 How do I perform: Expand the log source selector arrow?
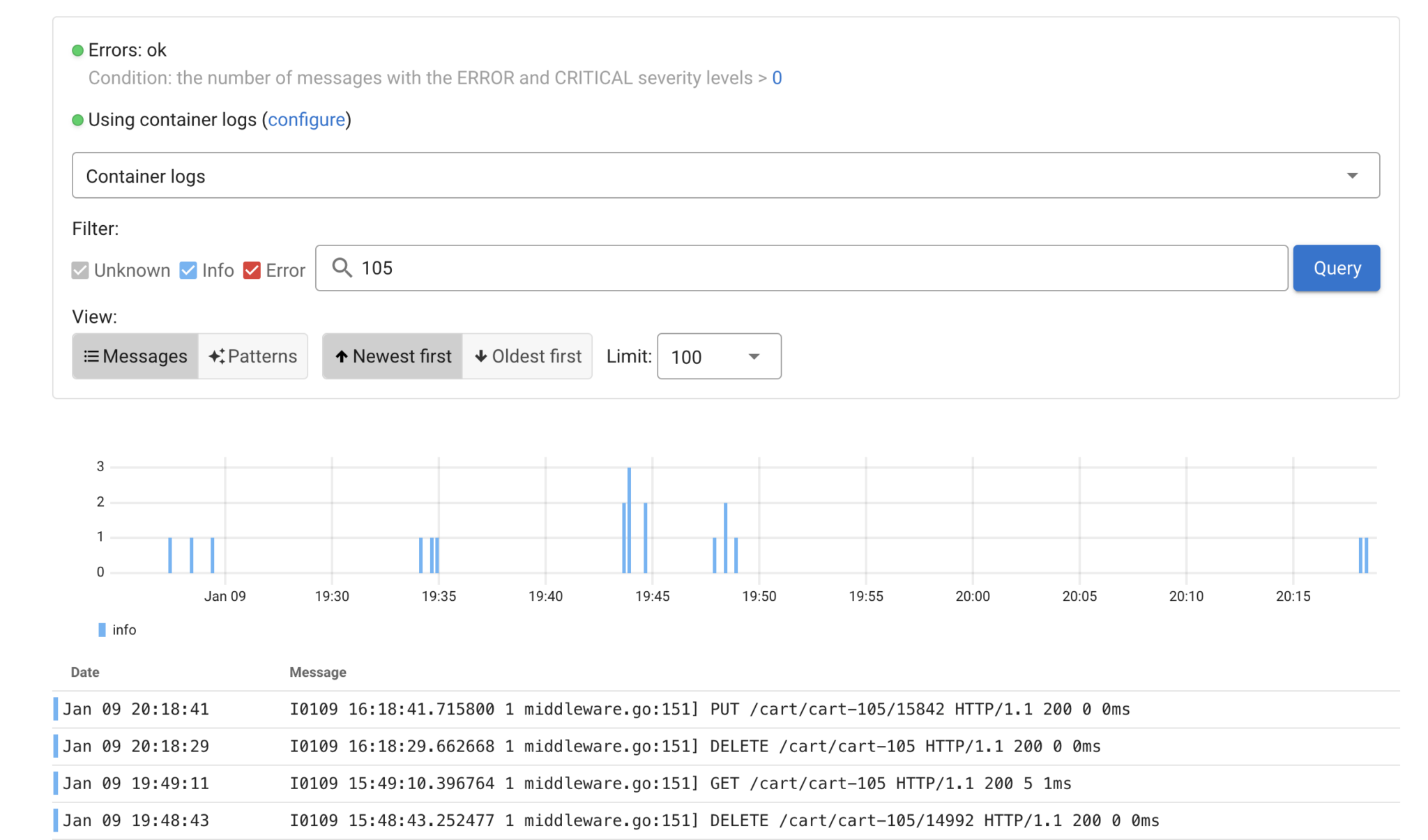point(1351,175)
